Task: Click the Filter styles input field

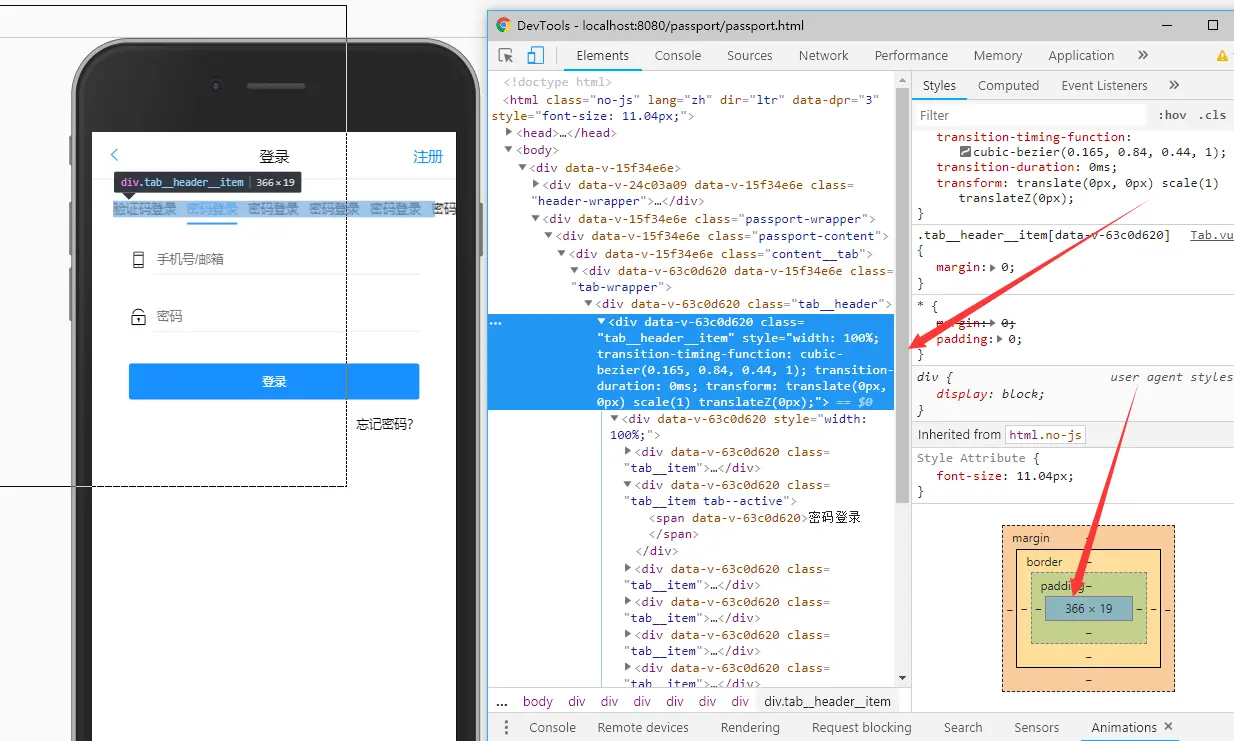Action: click(x=1030, y=115)
